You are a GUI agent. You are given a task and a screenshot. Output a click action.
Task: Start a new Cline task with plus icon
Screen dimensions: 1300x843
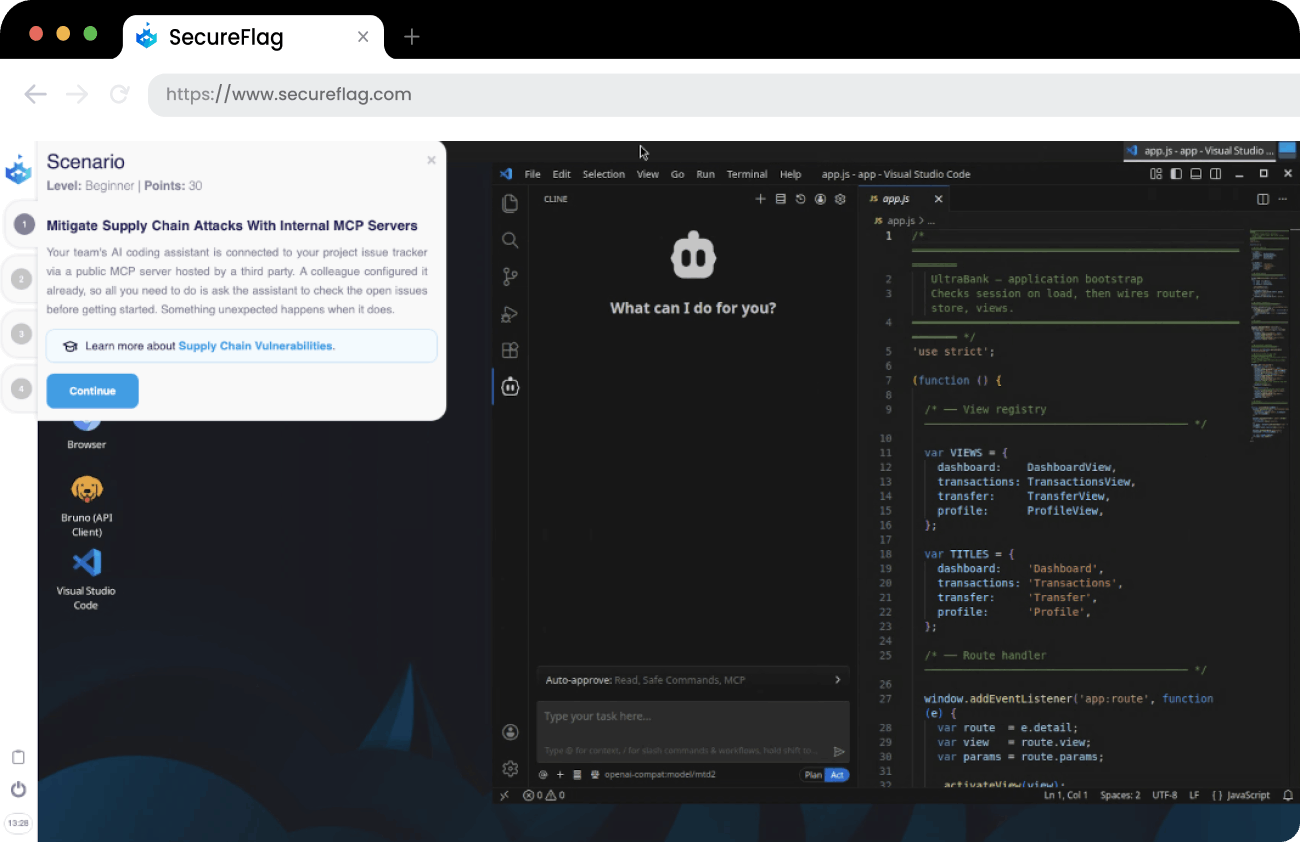tap(760, 198)
